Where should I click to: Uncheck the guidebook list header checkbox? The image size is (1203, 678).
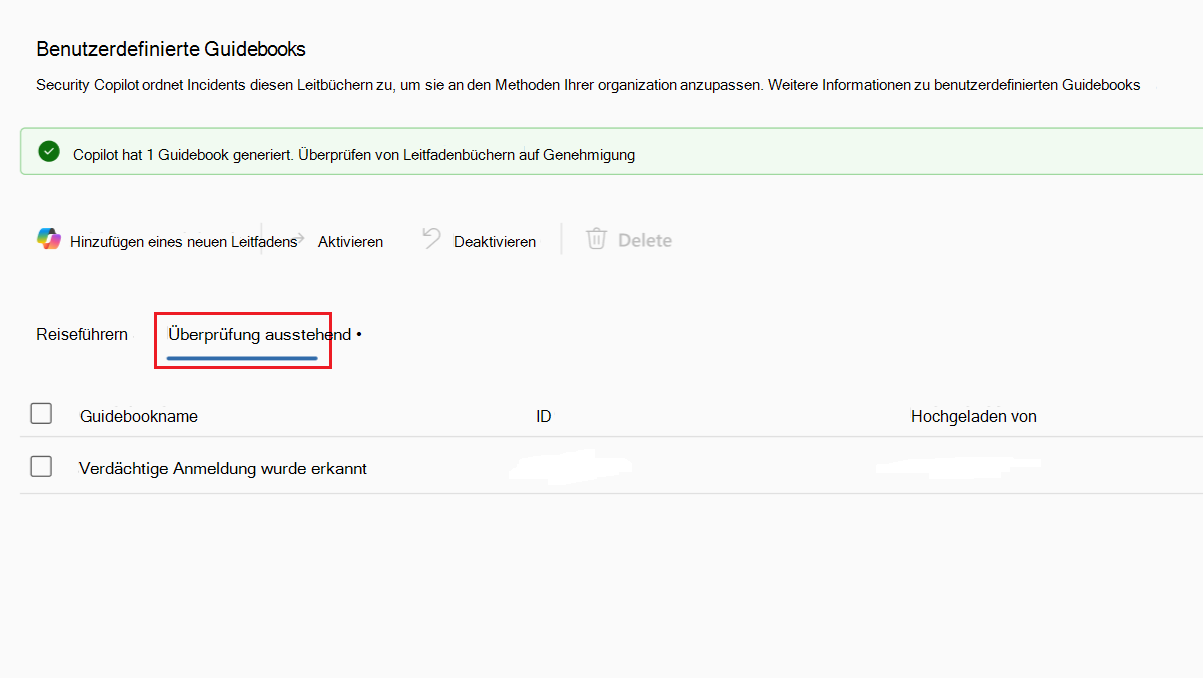click(41, 413)
